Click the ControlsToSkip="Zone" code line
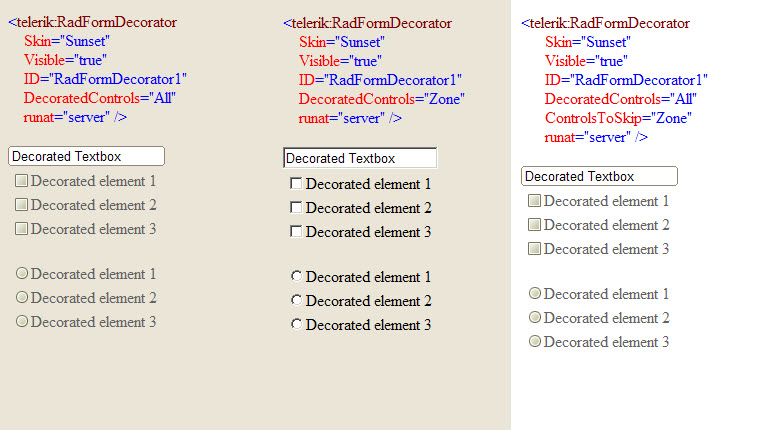 coord(618,118)
